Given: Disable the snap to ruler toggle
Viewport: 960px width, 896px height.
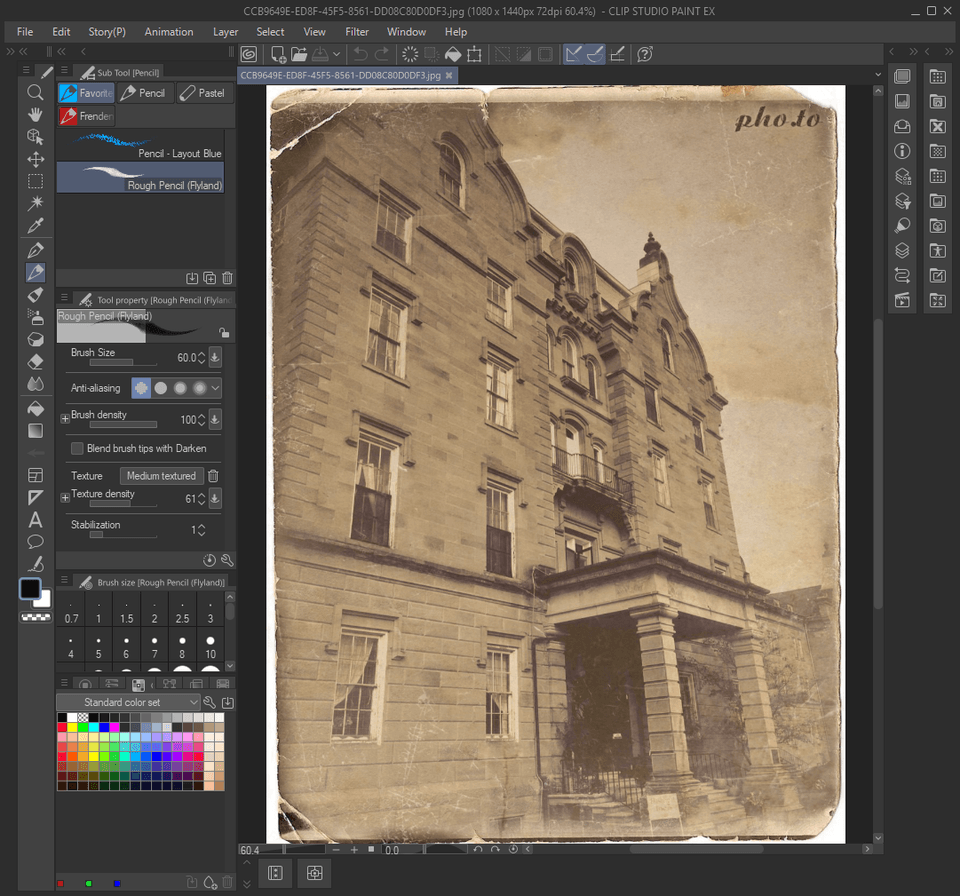Looking at the screenshot, I should (x=573, y=54).
